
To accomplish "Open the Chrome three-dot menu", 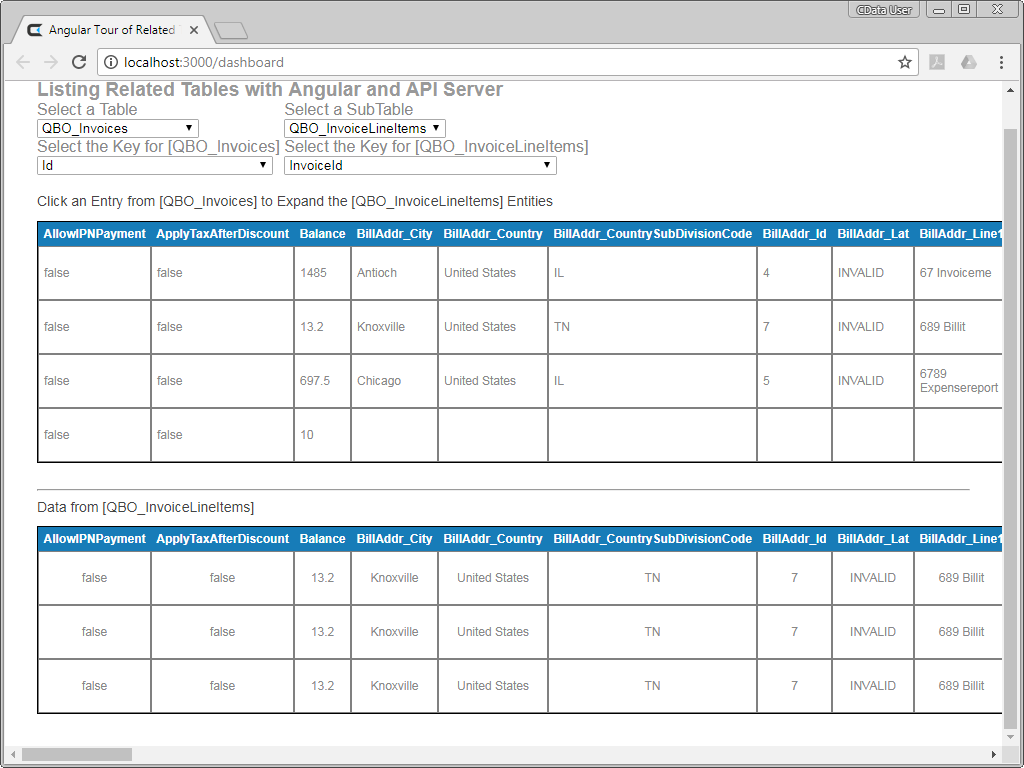I will (x=1001, y=62).
